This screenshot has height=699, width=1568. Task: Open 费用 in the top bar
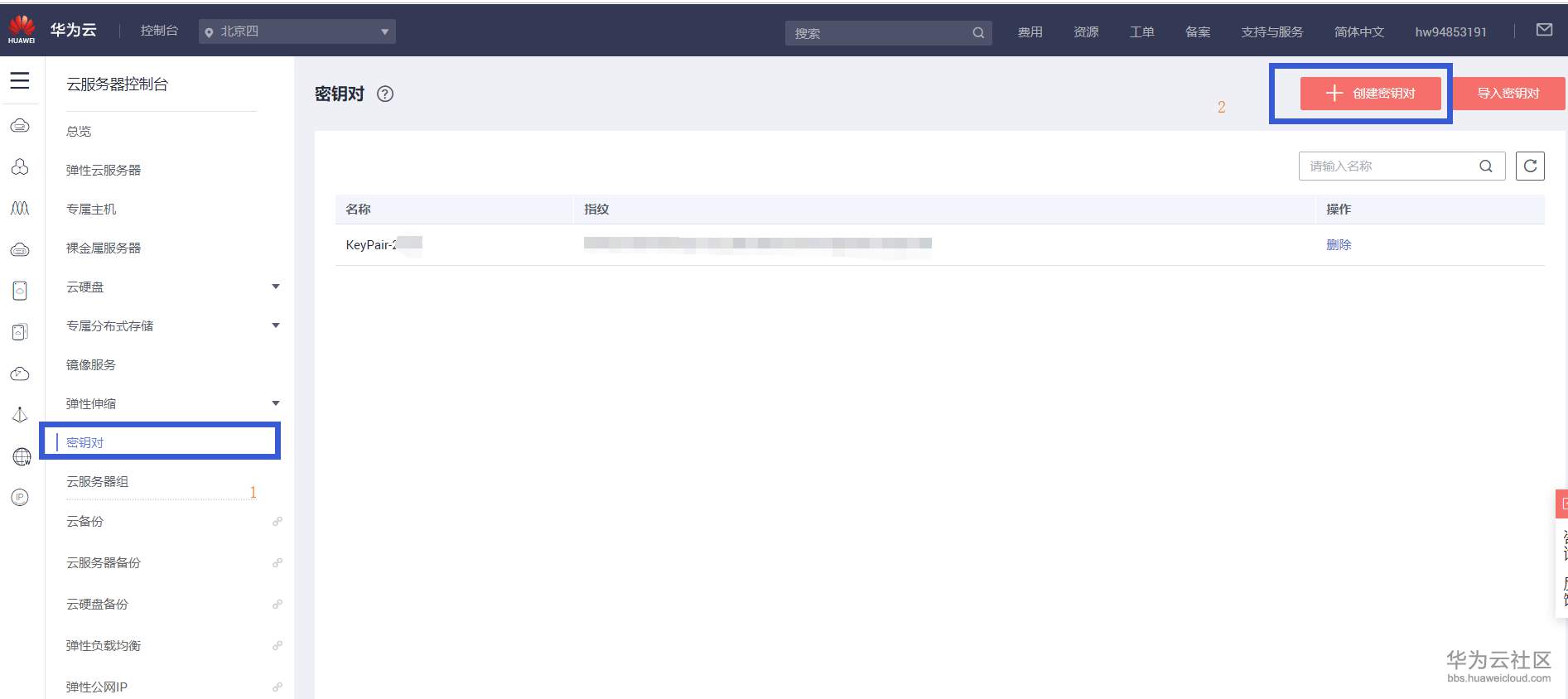[1030, 31]
